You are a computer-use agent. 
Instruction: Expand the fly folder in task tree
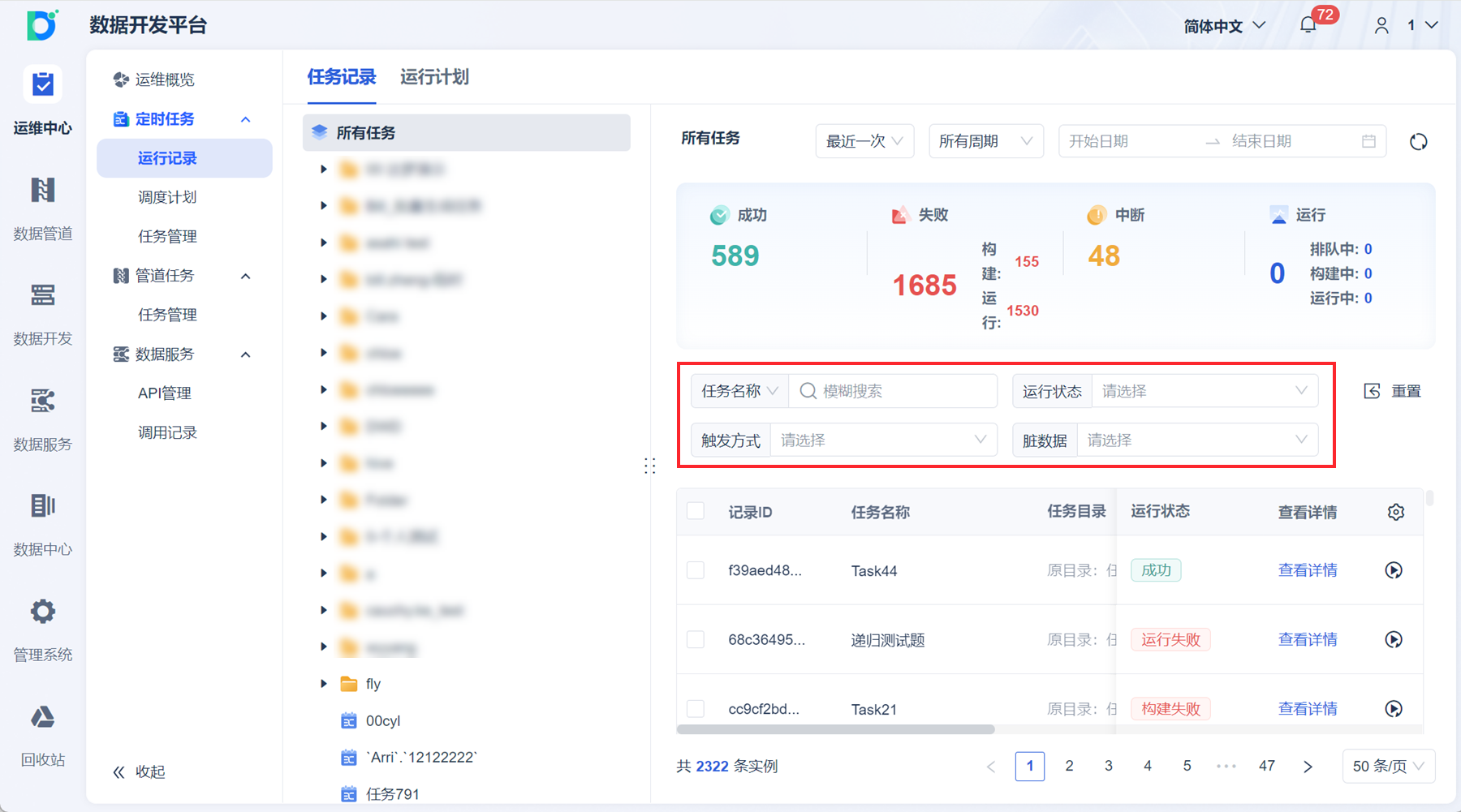click(x=324, y=684)
